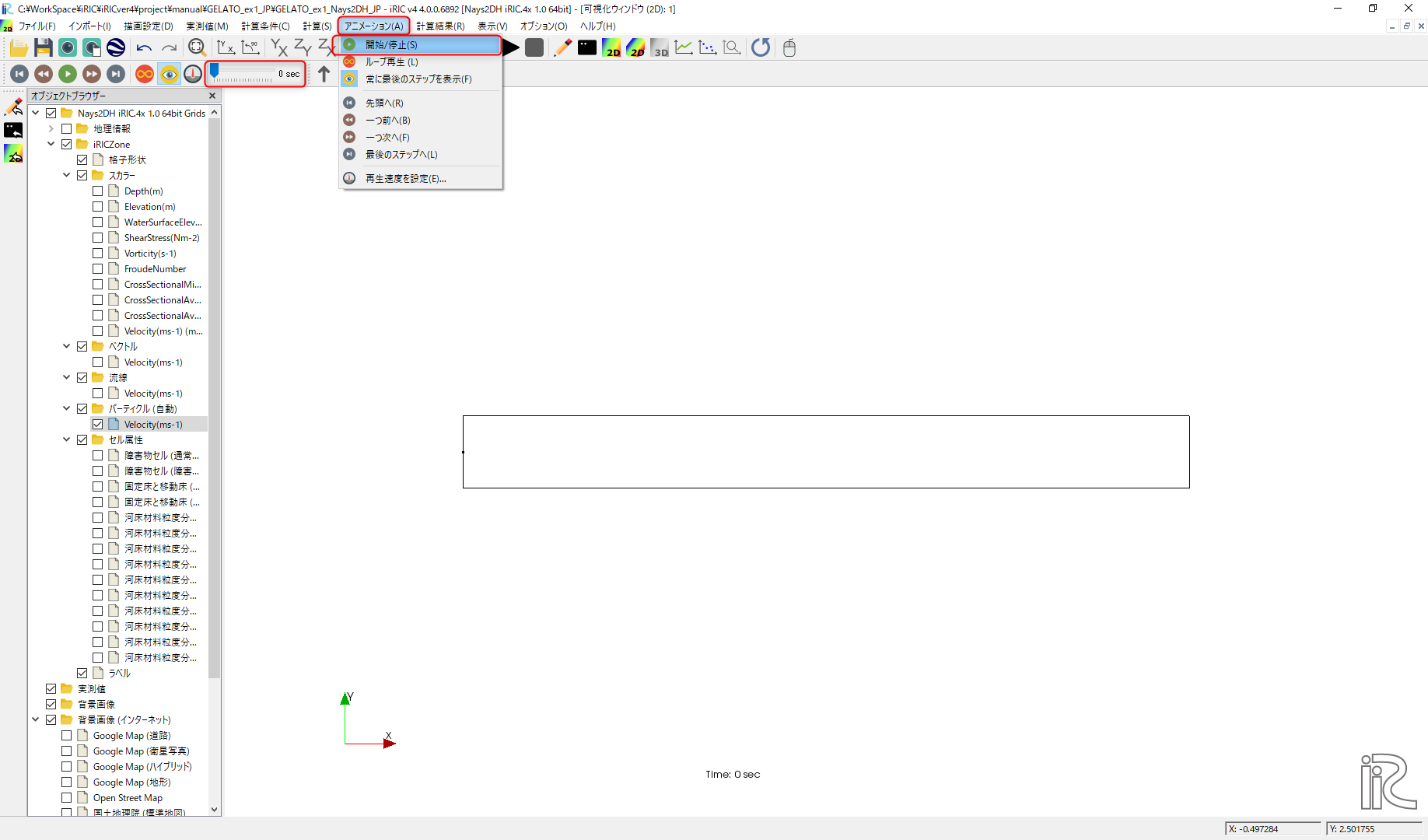Viewport: 1428px width, 840px height.
Task: Open 2D bird's-eye post-processing window
Action: [635, 48]
